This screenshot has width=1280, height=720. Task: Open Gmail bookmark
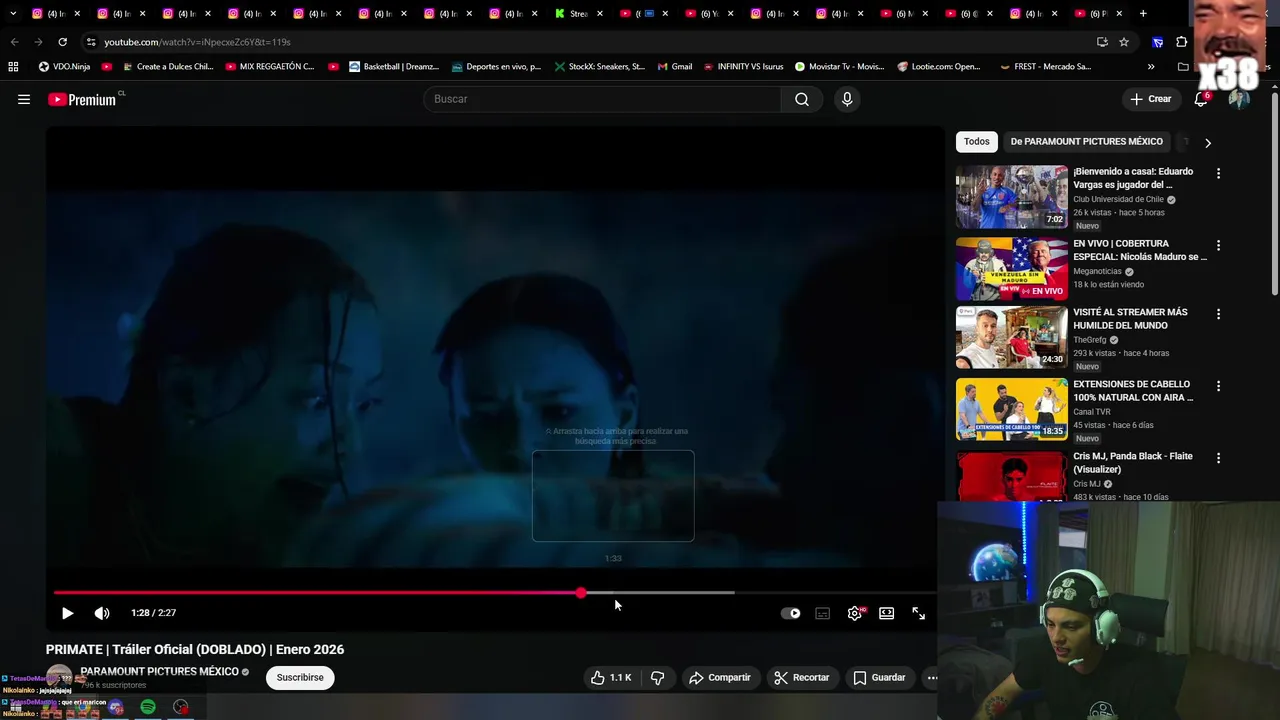675,67
